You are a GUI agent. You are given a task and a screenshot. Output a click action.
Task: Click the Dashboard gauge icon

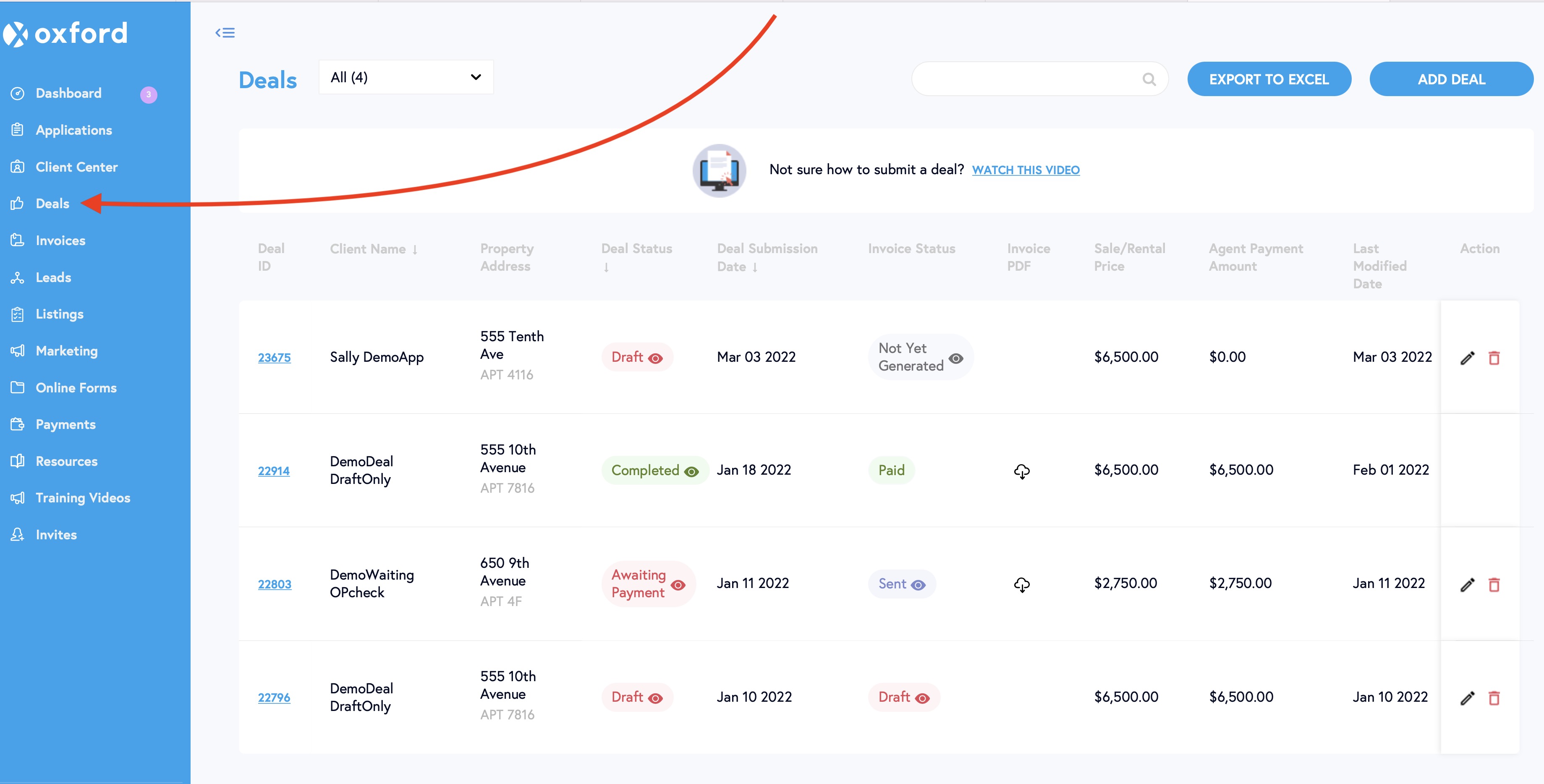pos(17,93)
